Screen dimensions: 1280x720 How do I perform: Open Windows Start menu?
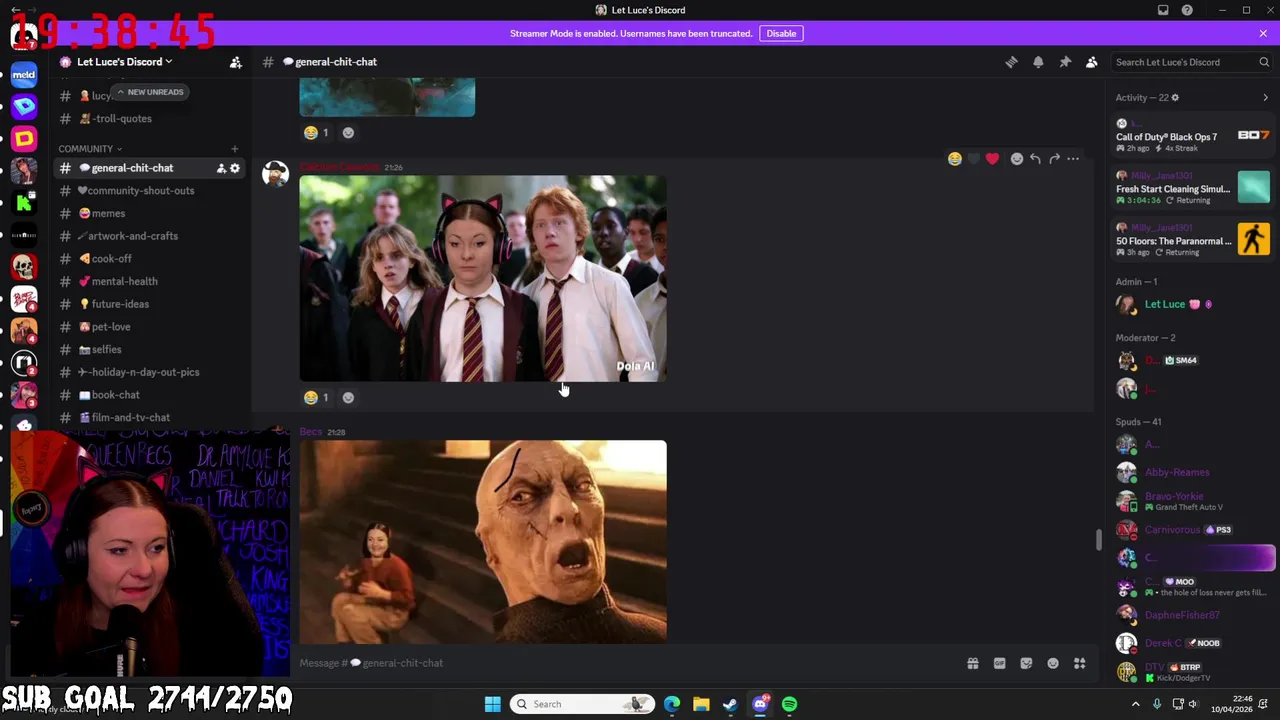pos(492,704)
